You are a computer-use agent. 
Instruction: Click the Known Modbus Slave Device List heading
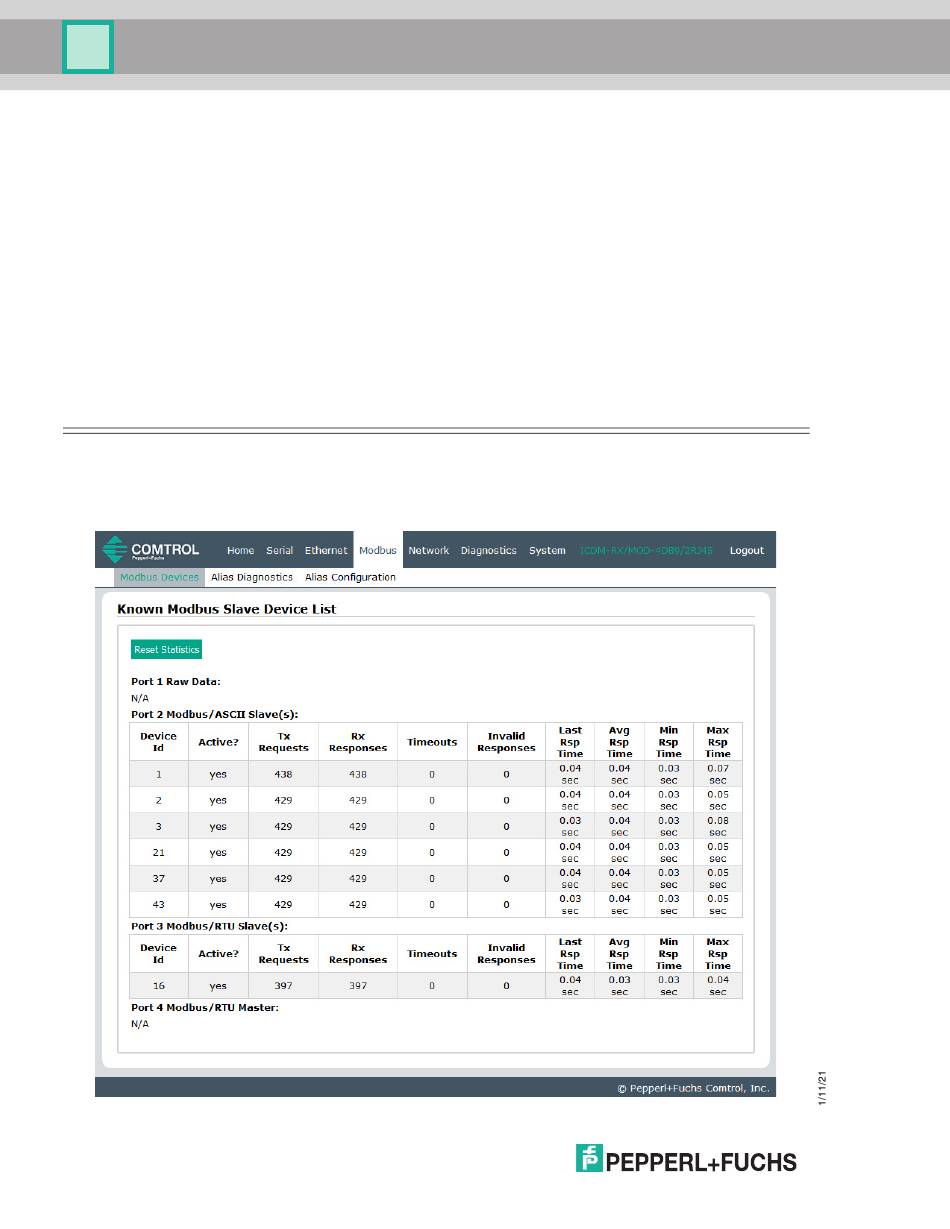(x=227, y=607)
